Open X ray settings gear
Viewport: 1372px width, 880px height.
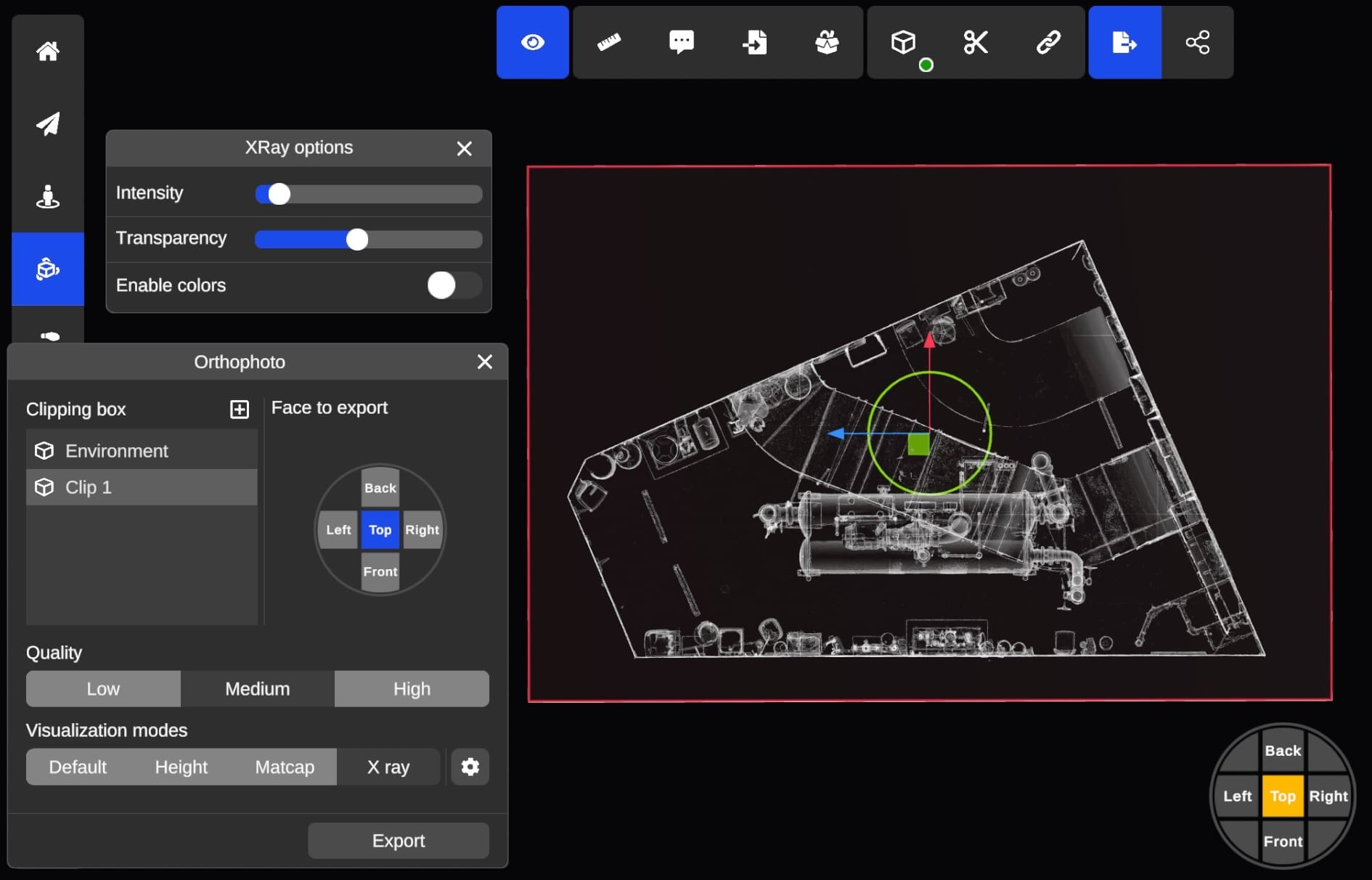pos(470,767)
